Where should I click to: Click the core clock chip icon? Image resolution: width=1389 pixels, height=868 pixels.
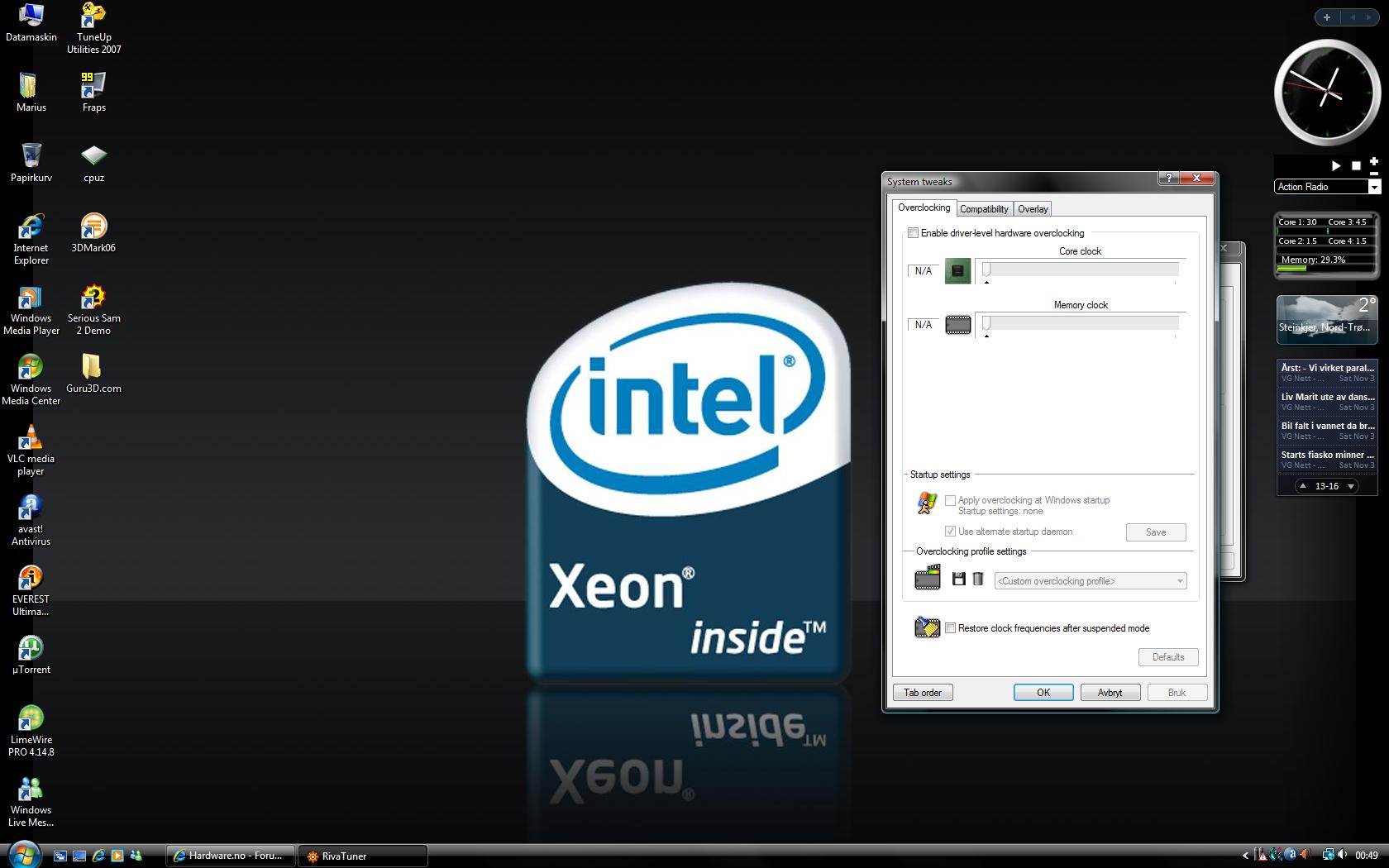(x=957, y=271)
